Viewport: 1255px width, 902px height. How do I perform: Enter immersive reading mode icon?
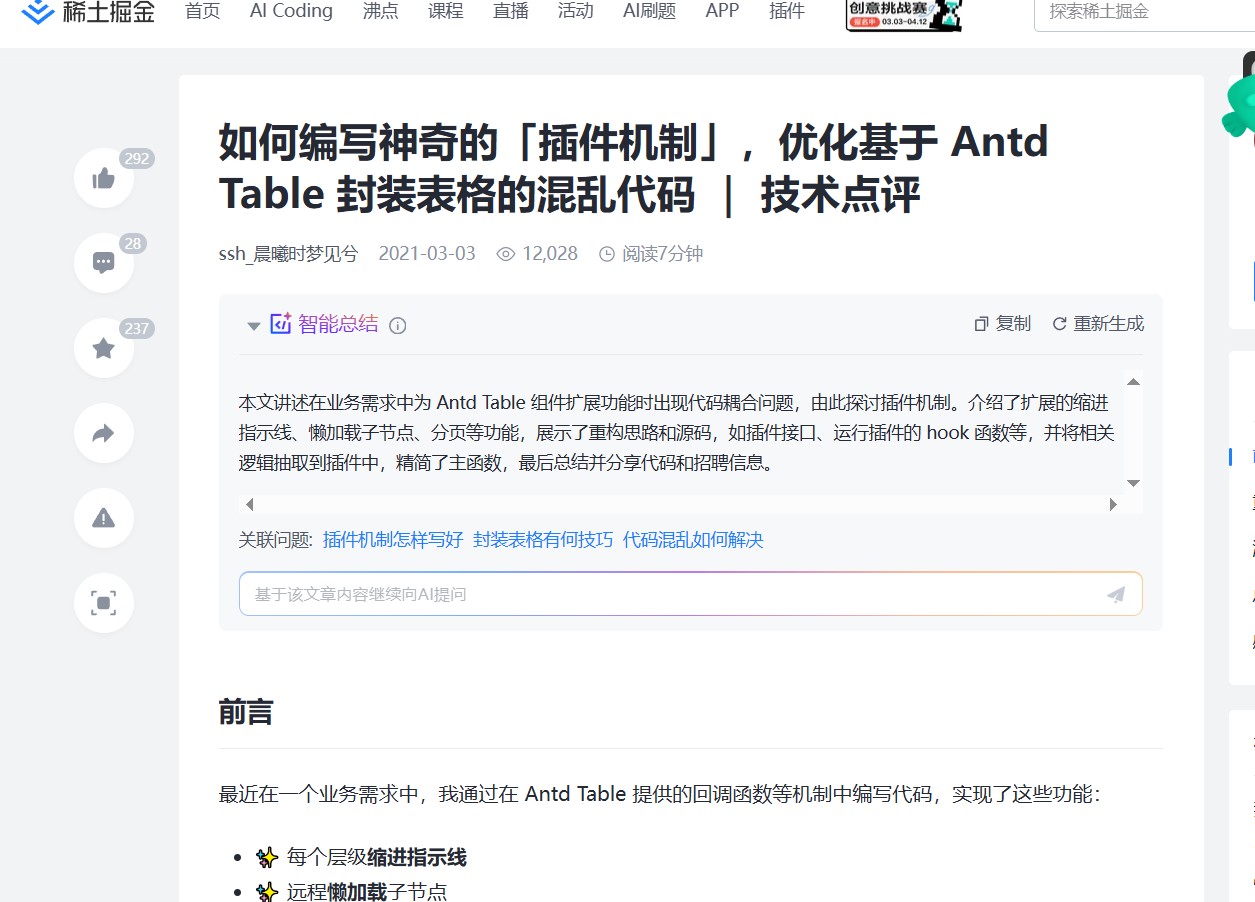(104, 603)
